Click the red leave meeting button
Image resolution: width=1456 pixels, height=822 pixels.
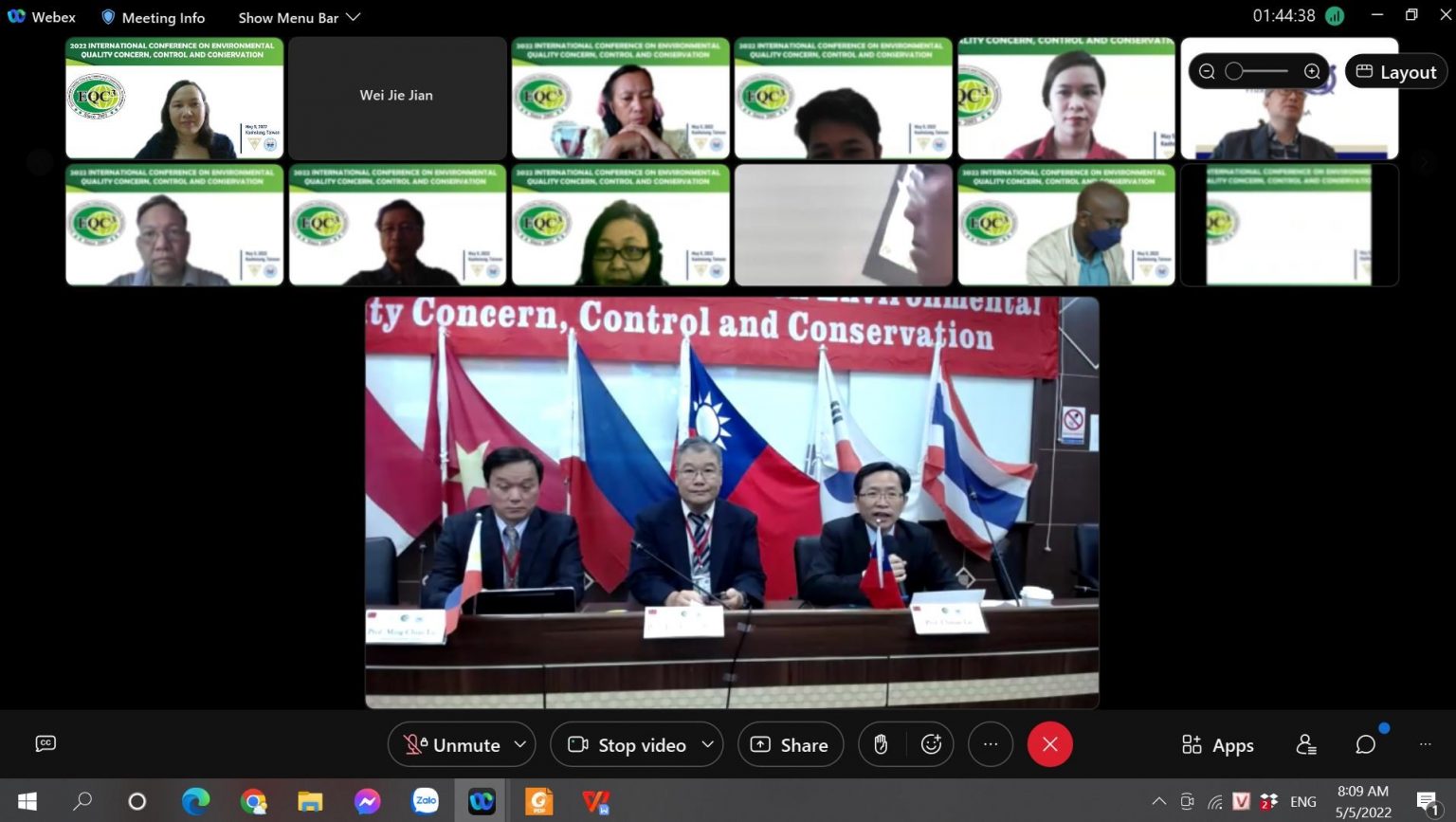[x=1049, y=745]
